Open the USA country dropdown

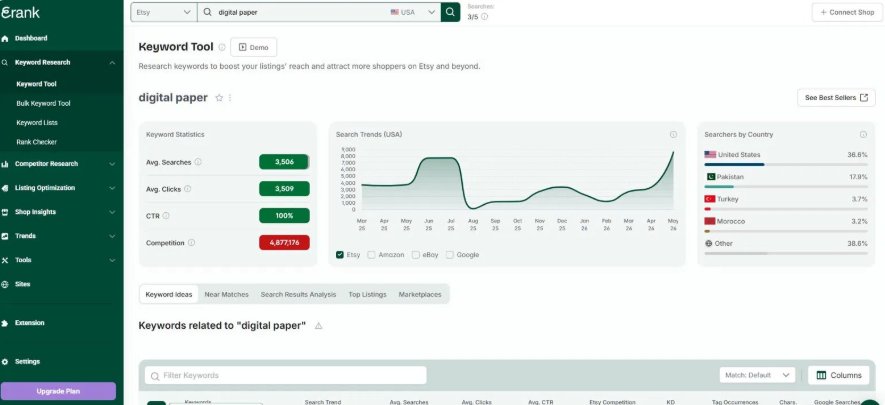click(x=414, y=12)
